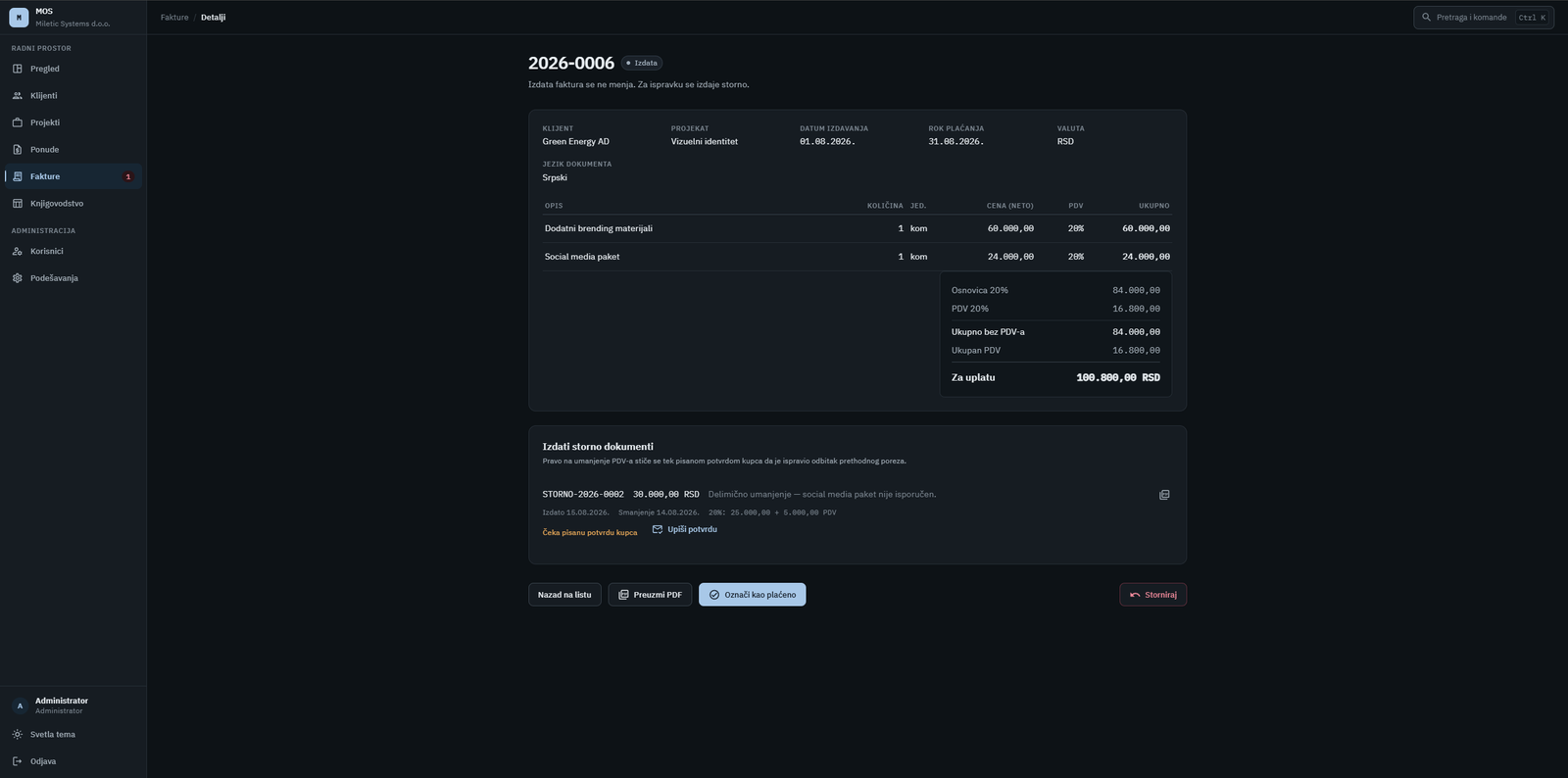The height and width of the screenshot is (778, 1568).
Task: Go to Klijenti section
Action: (x=73, y=96)
